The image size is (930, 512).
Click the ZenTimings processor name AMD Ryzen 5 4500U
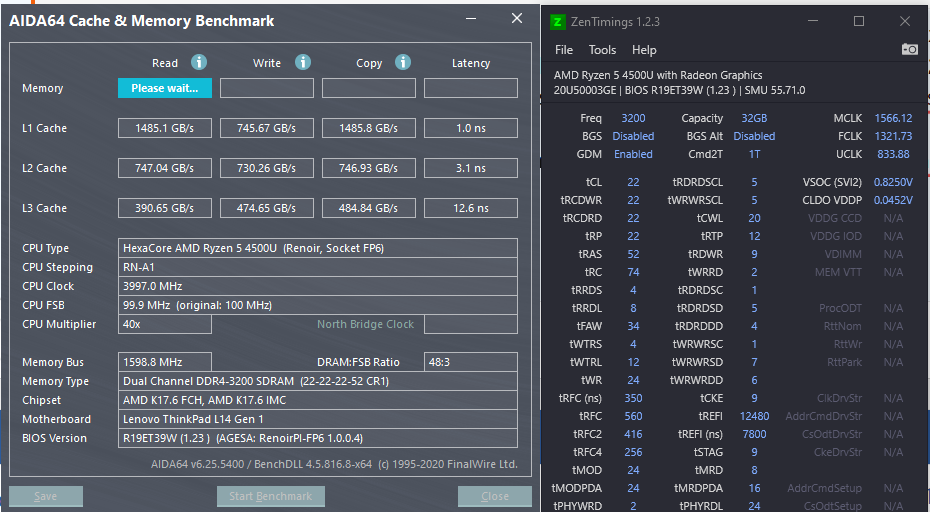pos(658,75)
